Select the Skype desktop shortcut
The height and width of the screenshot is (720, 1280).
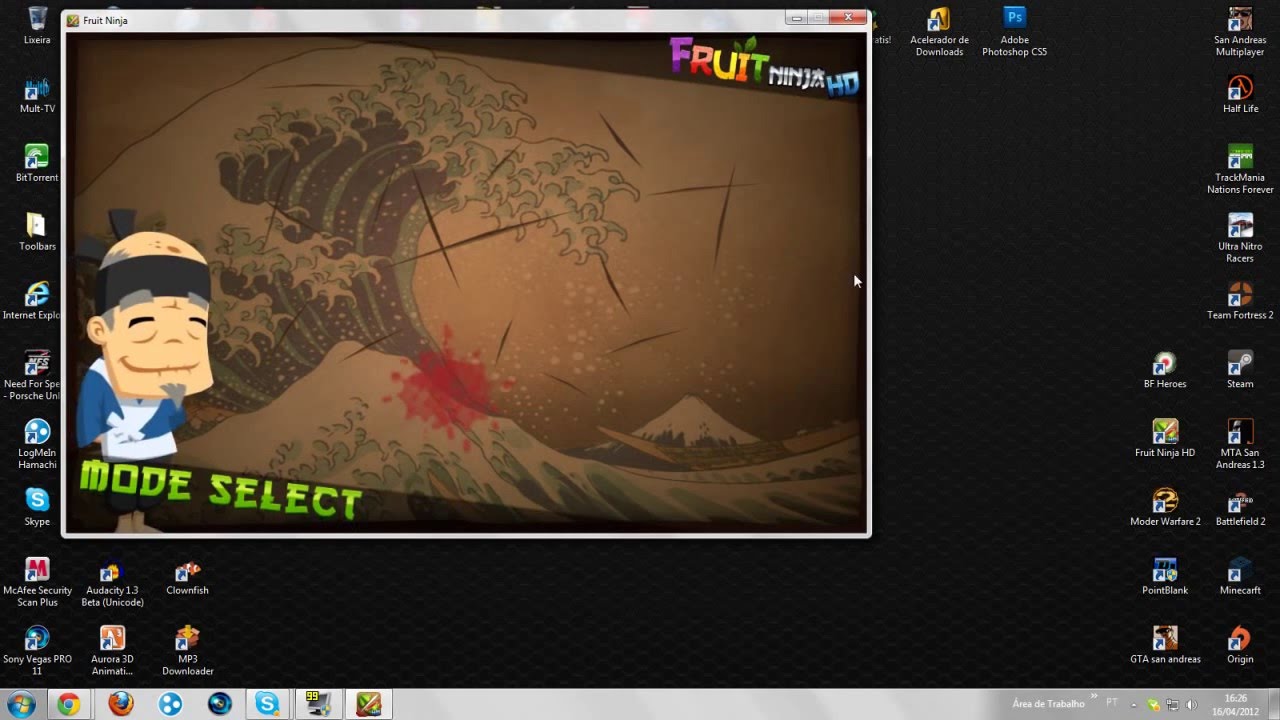(37, 508)
